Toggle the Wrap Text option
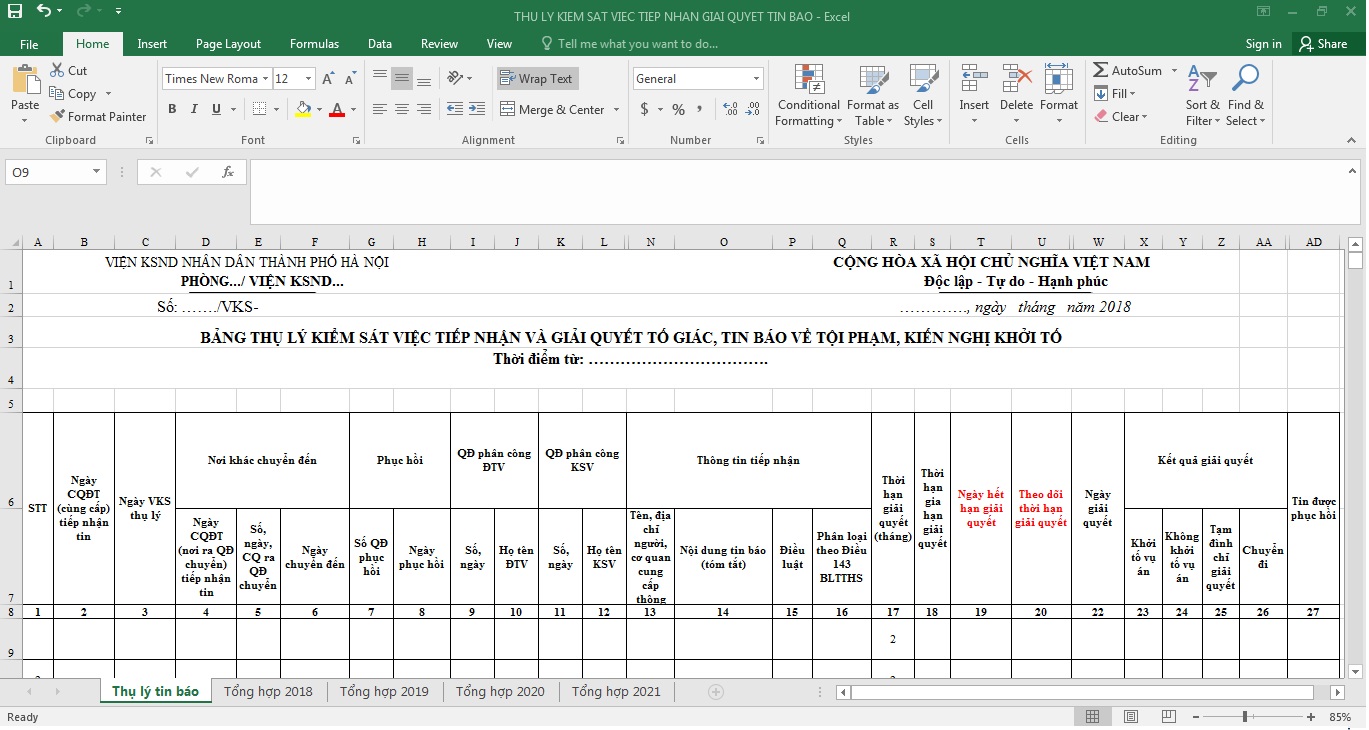Image resolution: width=1369 pixels, height=730 pixels. point(537,79)
